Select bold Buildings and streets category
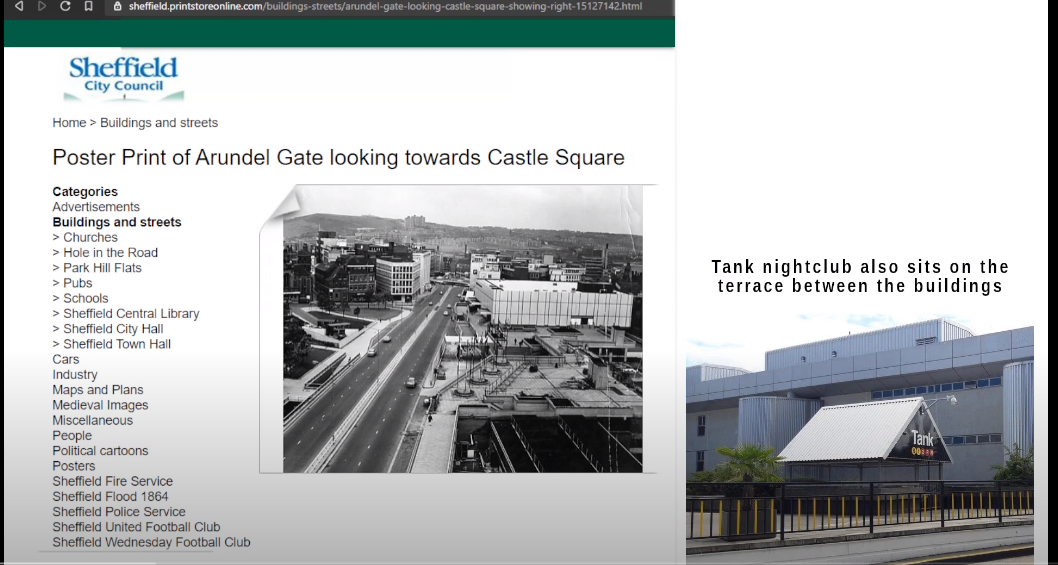Screen dimensions: 1058x565 [117, 222]
